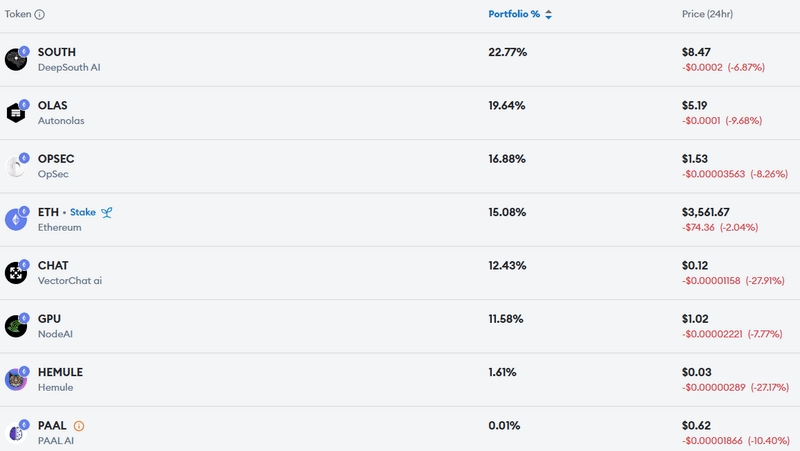Click the OLAS 19.64% portfolio value
Viewport: 800px width, 451px height.
tap(507, 106)
